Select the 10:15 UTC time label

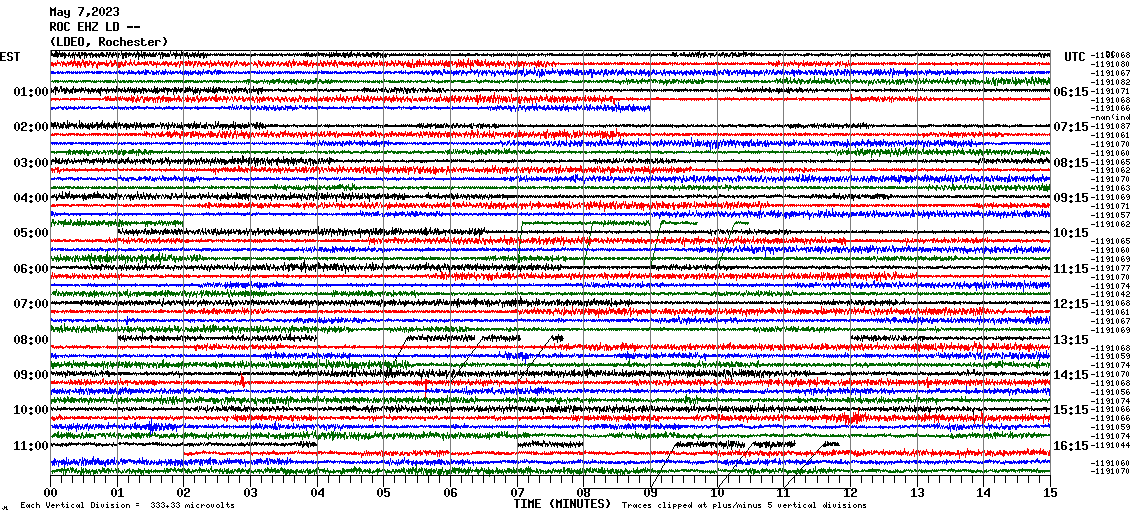coord(1071,233)
